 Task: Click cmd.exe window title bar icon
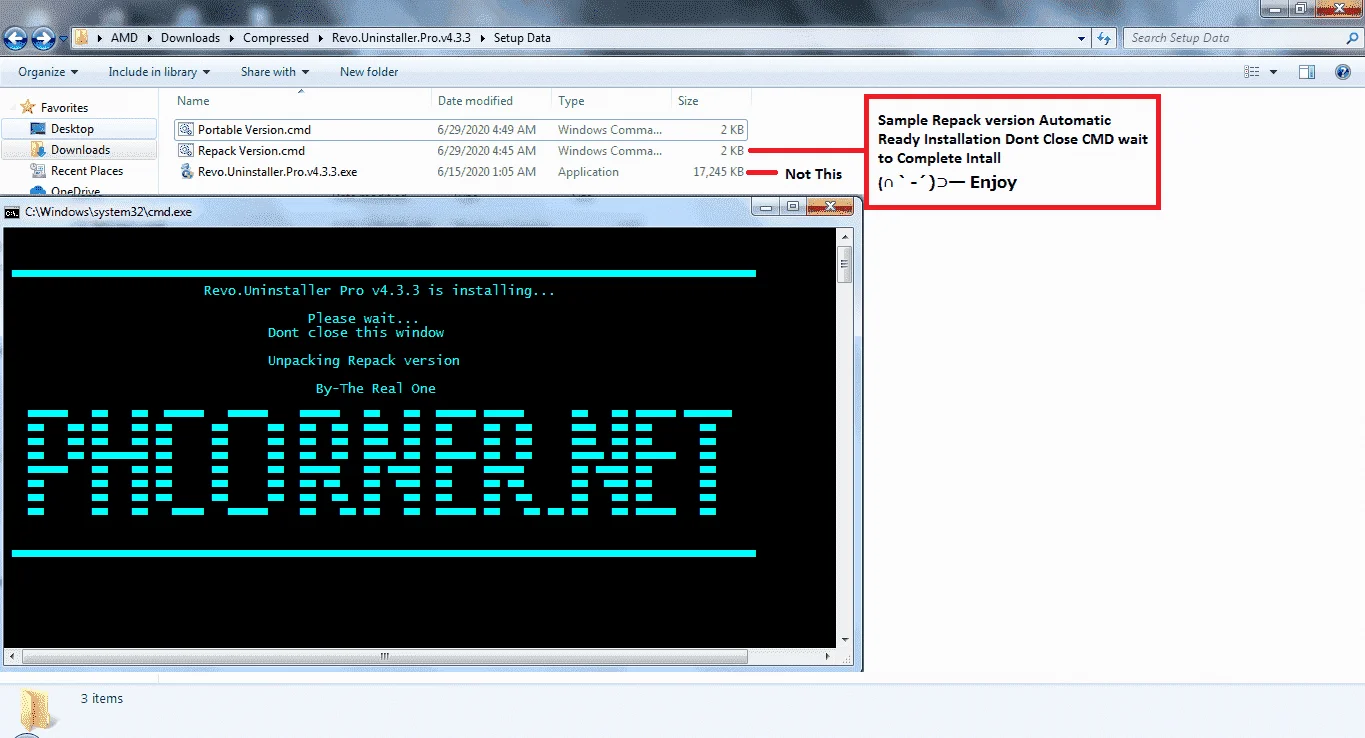(x=12, y=212)
